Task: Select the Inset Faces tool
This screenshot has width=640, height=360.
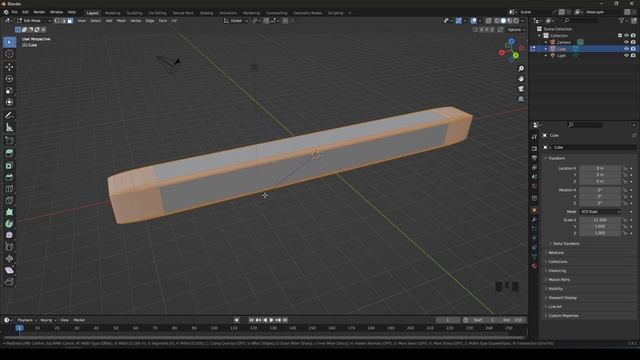Action: 9,165
